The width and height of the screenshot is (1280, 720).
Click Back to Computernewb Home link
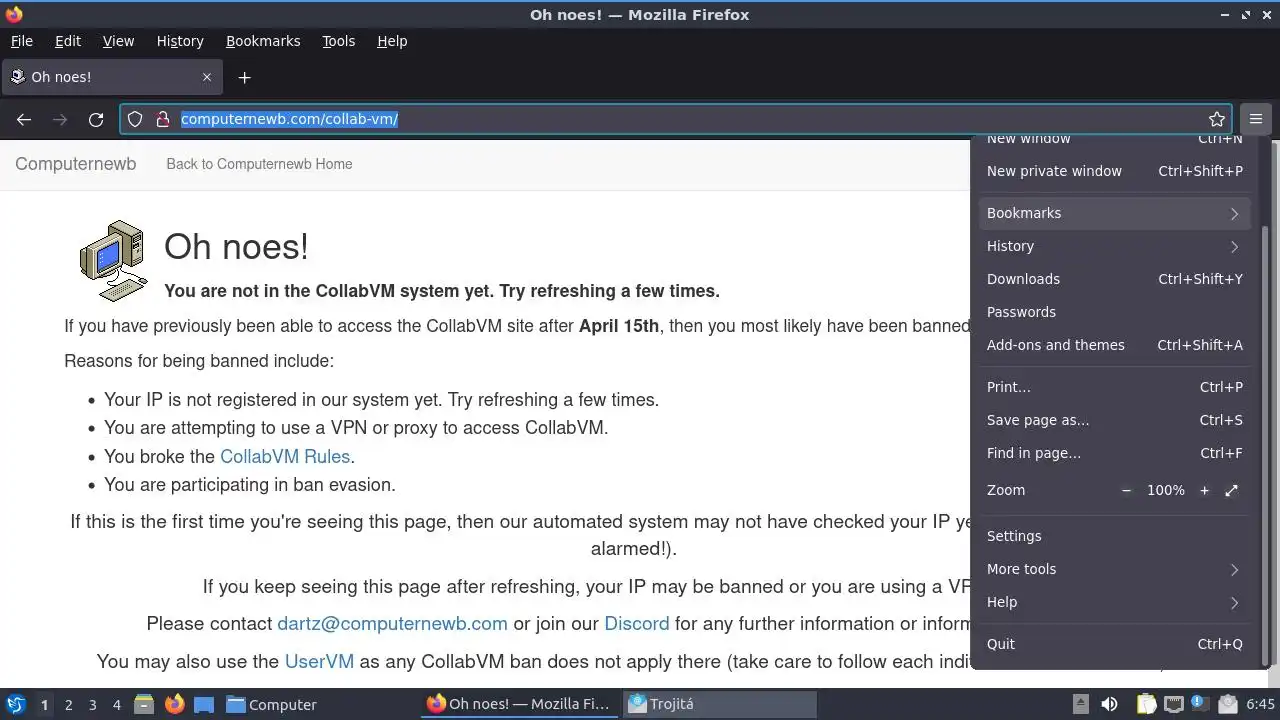point(259,164)
